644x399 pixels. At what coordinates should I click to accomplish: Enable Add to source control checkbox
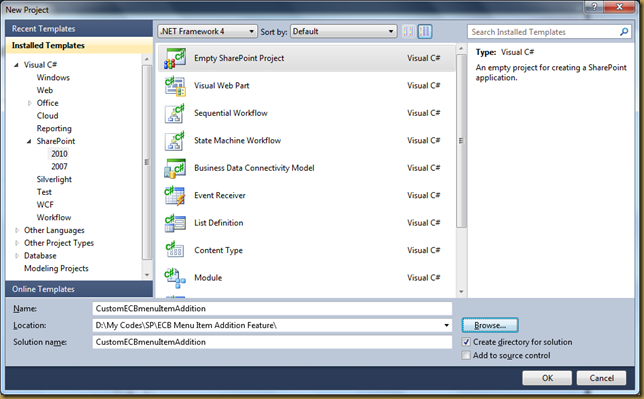click(466, 355)
